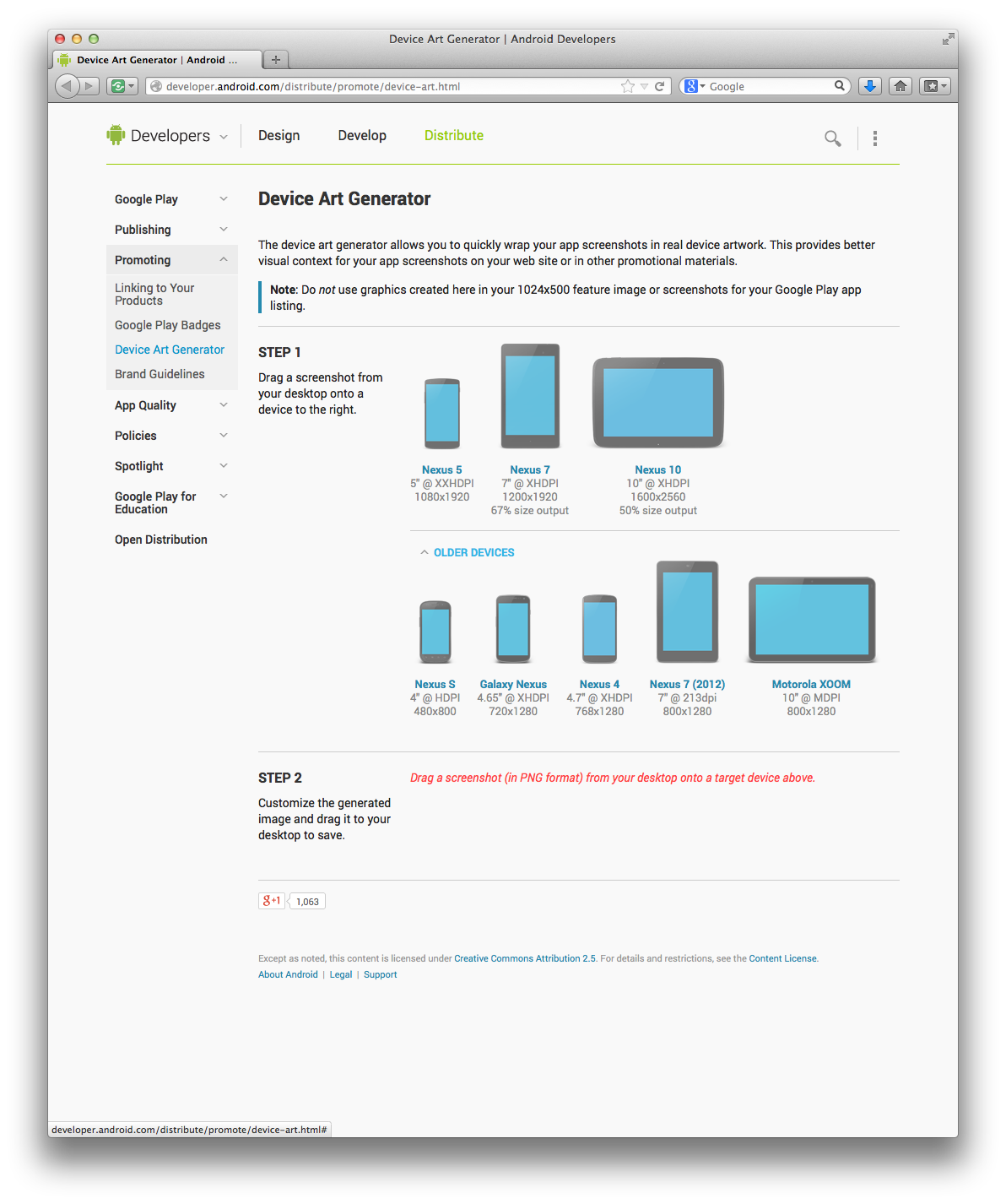1006x1204 pixels.
Task: Click the Nexus 5 label link
Action: coord(442,469)
